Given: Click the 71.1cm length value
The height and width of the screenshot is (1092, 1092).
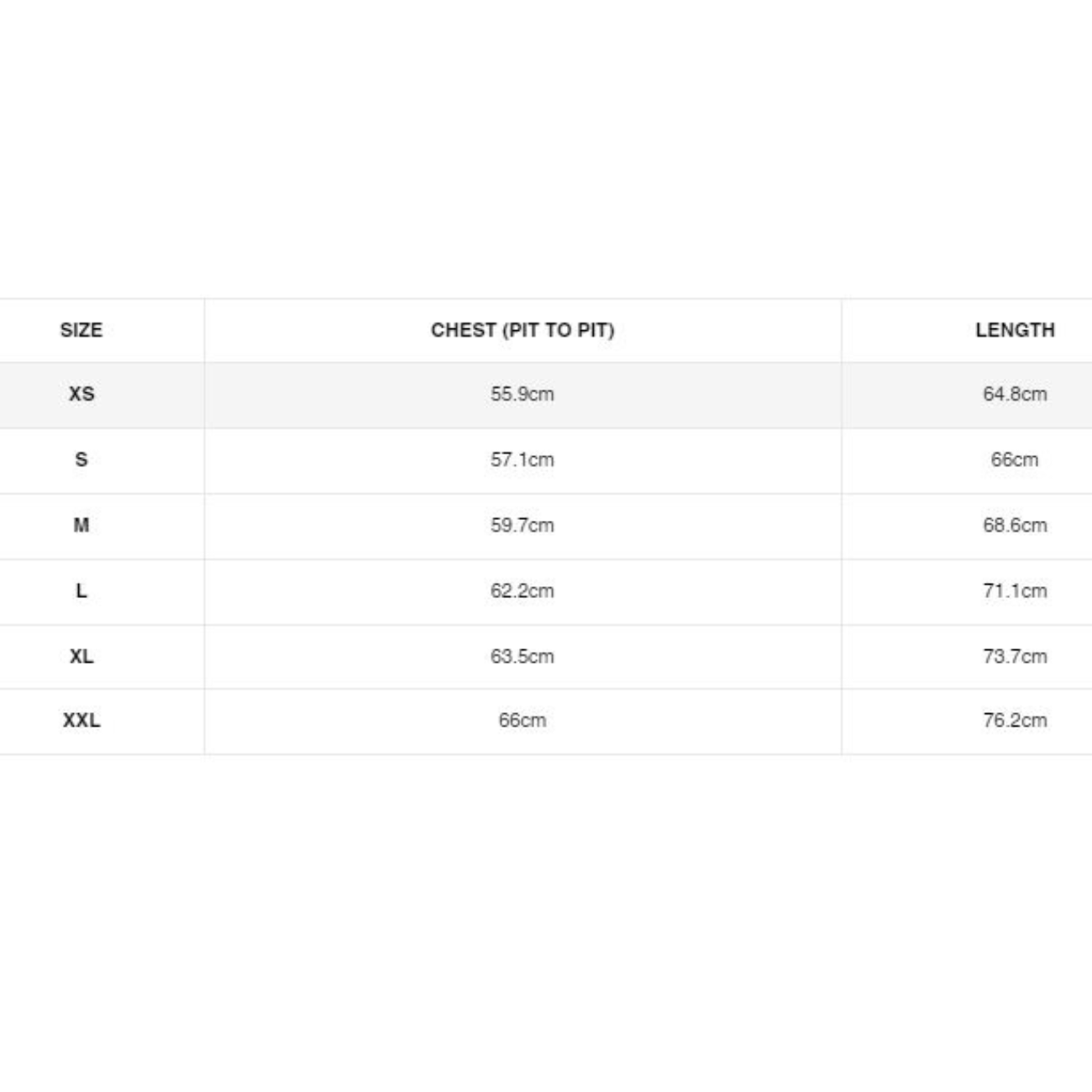Looking at the screenshot, I should tap(1015, 591).
